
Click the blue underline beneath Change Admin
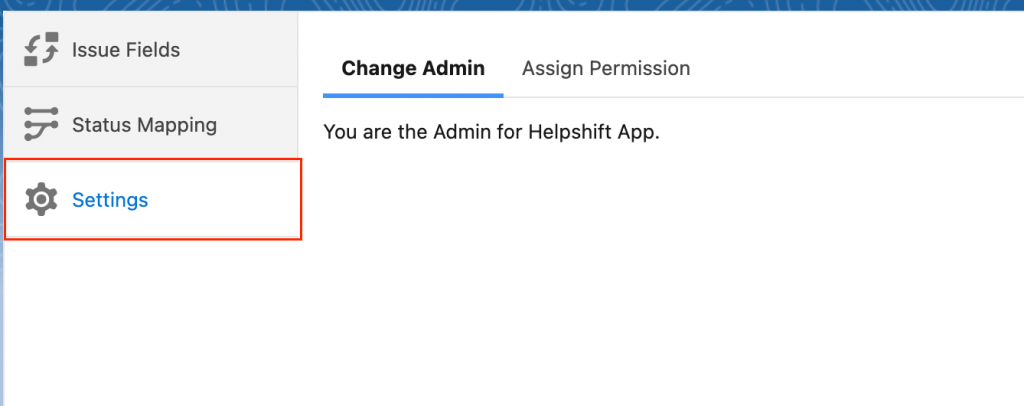click(413, 95)
